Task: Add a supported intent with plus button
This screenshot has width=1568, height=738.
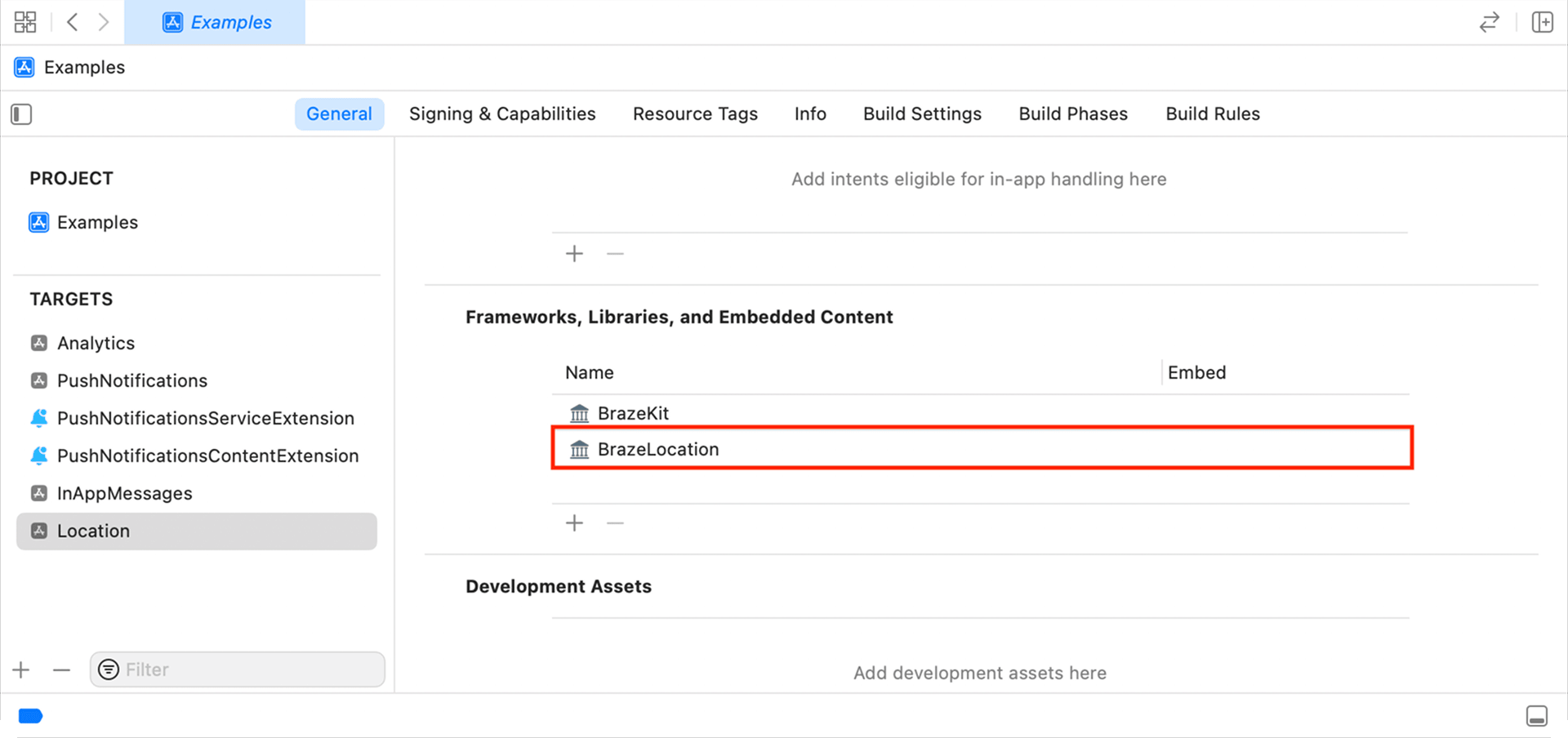Action: [574, 254]
